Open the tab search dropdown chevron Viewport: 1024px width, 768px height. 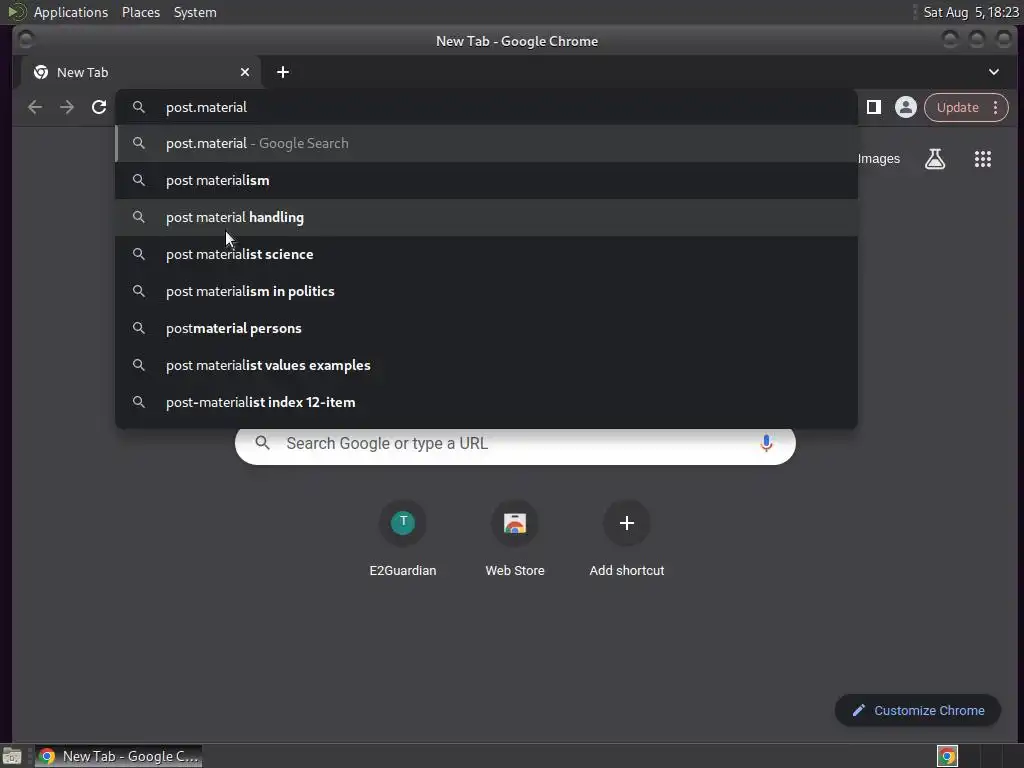pos(993,72)
